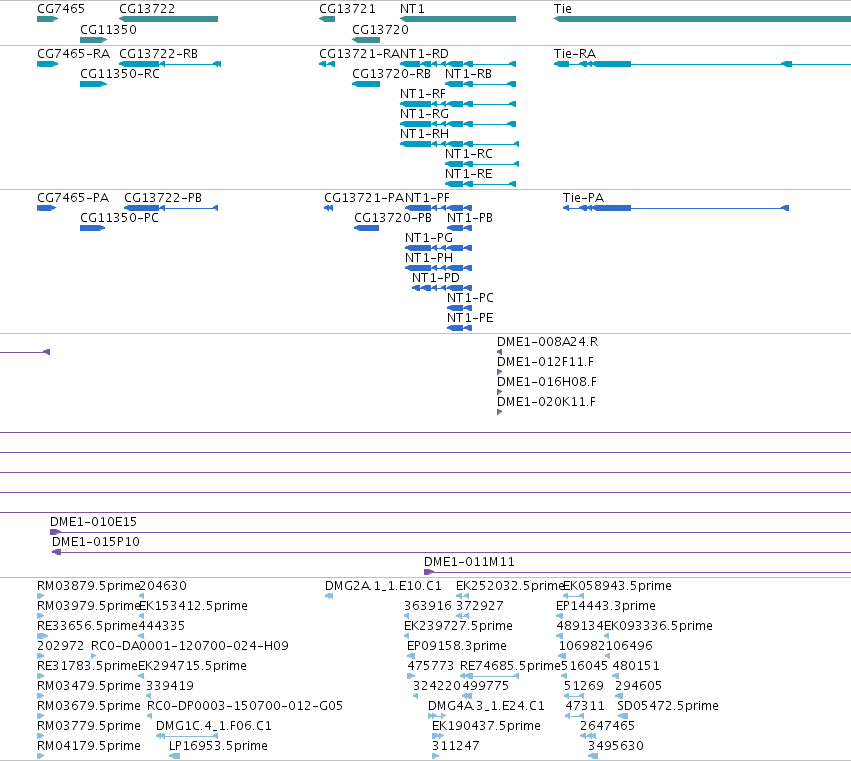Click the CG13720-PB protein label

pos(393,218)
